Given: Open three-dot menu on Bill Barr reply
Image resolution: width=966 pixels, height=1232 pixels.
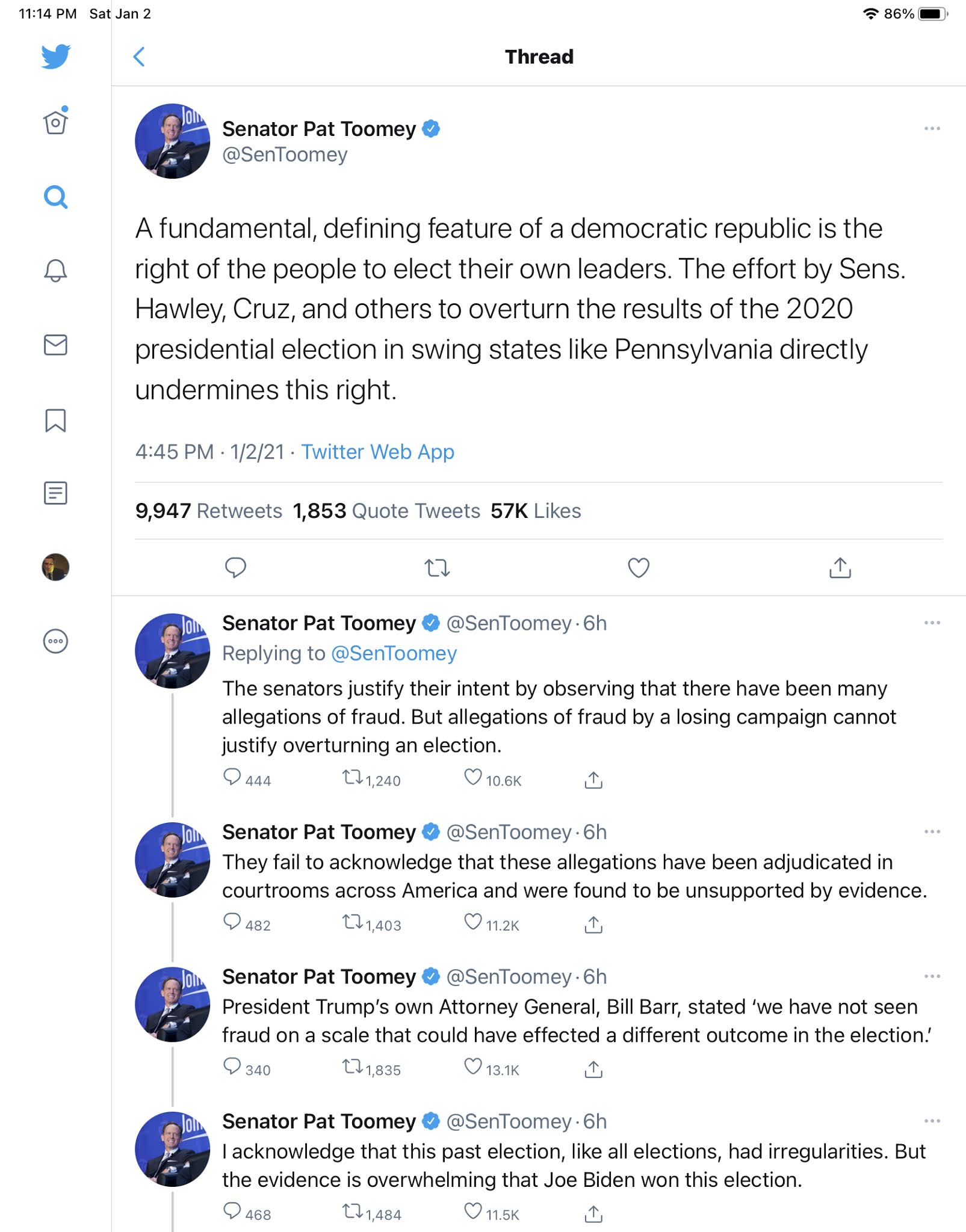Looking at the screenshot, I should coord(932,976).
